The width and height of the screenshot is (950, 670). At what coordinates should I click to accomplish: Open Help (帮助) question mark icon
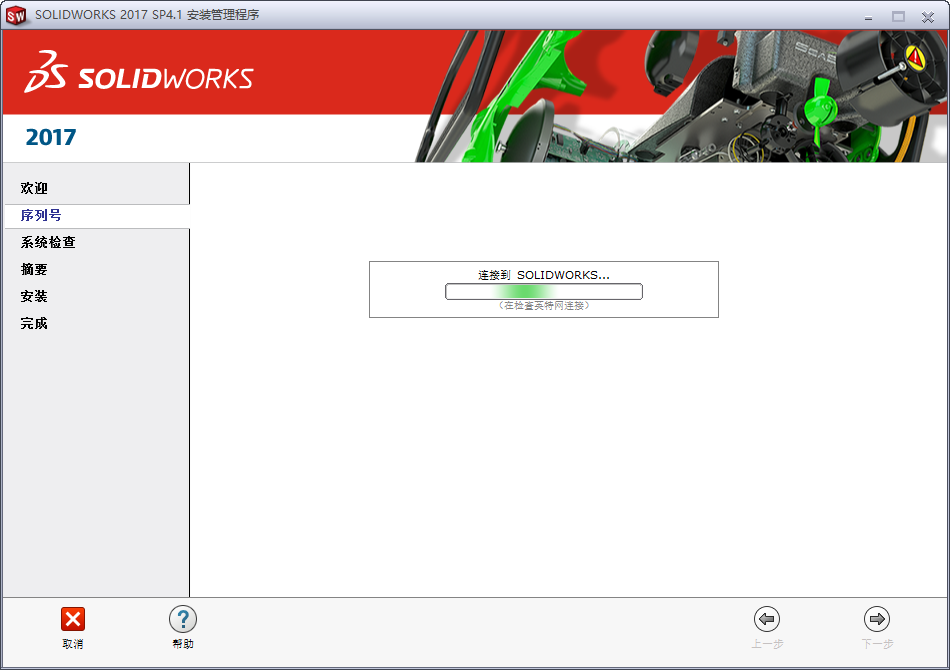[183, 619]
